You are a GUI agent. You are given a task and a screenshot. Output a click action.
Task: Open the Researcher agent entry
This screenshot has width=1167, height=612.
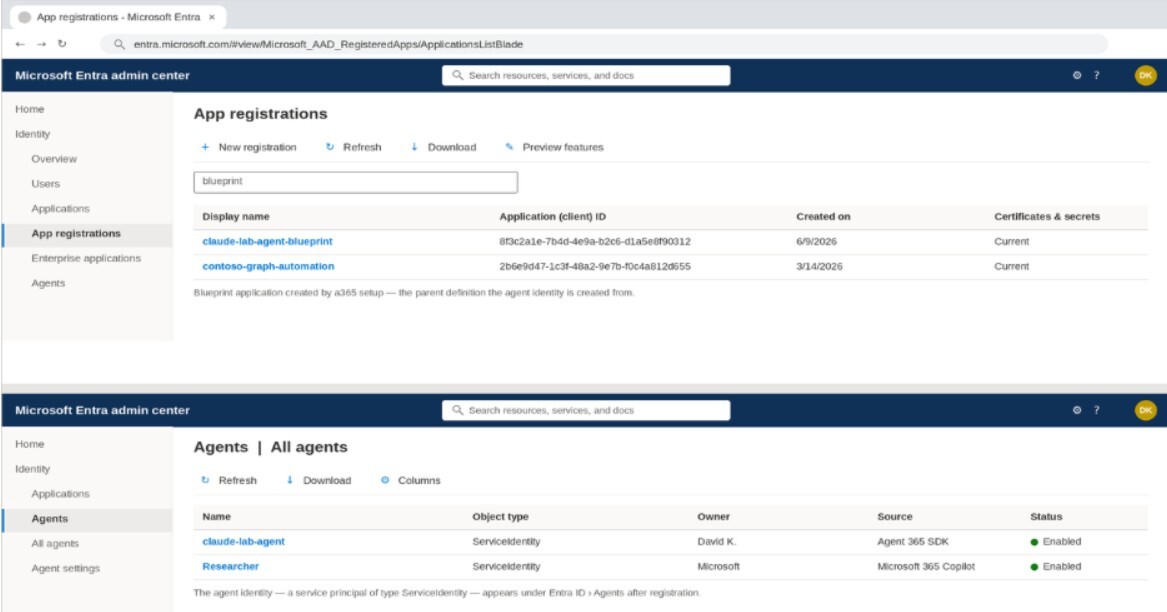[x=231, y=566]
